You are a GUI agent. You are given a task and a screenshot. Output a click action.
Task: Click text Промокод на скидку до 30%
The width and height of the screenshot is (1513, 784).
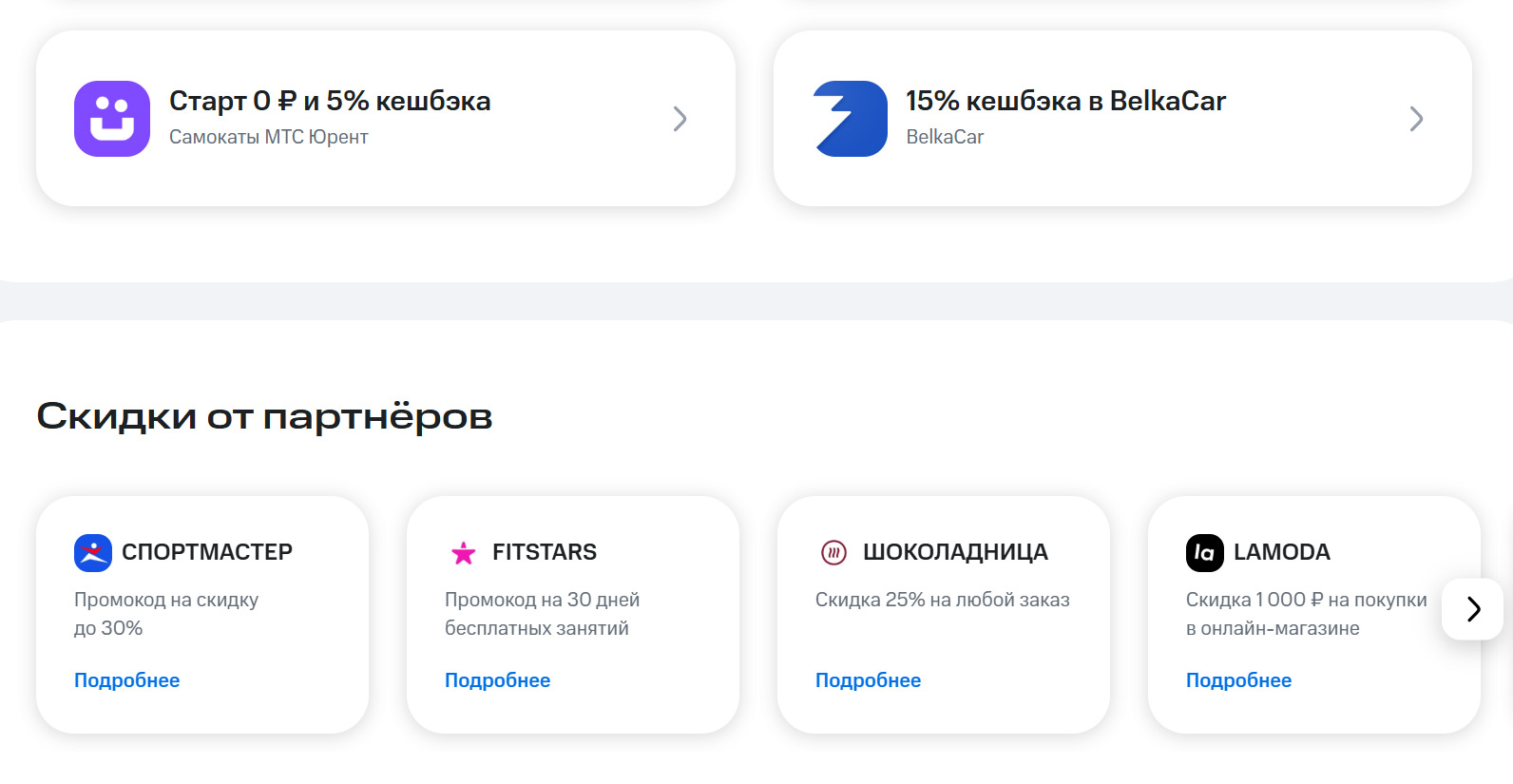tap(166, 614)
